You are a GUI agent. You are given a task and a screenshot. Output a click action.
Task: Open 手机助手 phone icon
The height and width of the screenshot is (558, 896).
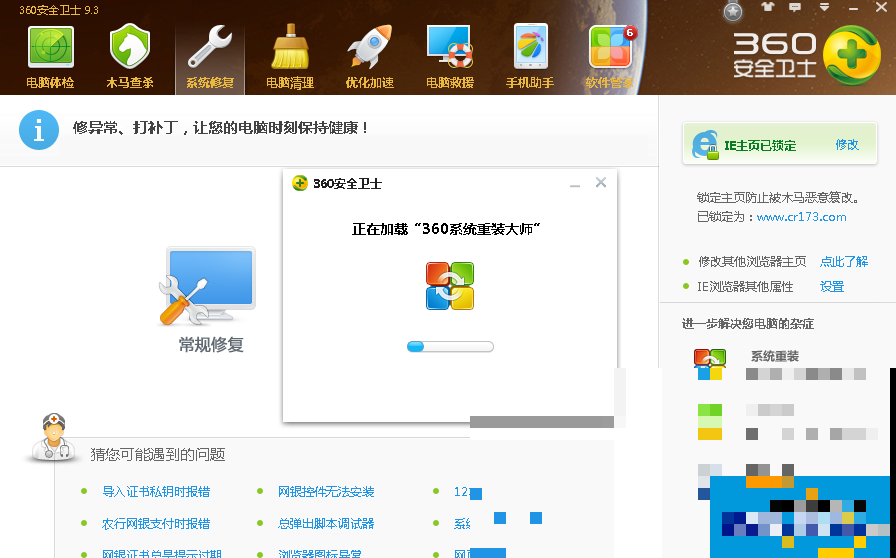530,46
